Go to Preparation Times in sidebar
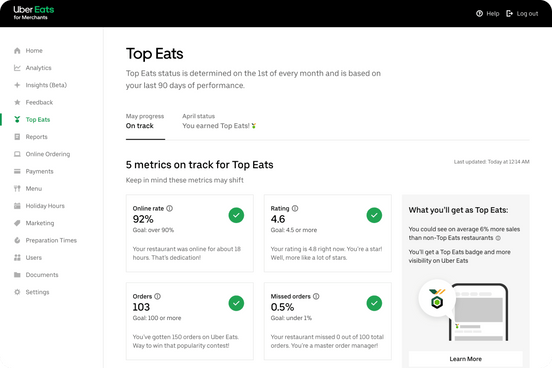 point(45,240)
